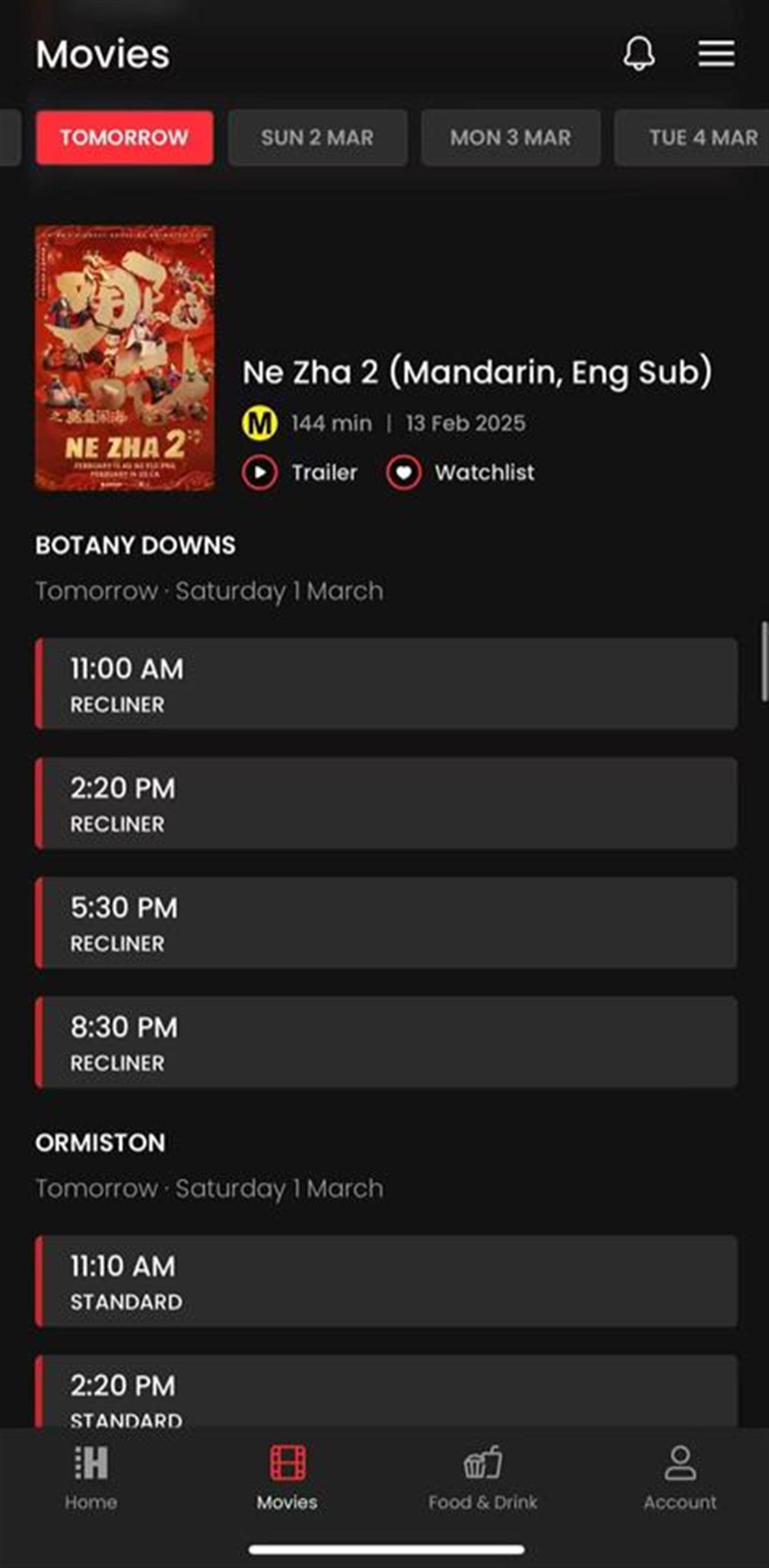769x1568 pixels.
Task: Book the 11:00 AM Recliner session
Action: click(x=386, y=684)
